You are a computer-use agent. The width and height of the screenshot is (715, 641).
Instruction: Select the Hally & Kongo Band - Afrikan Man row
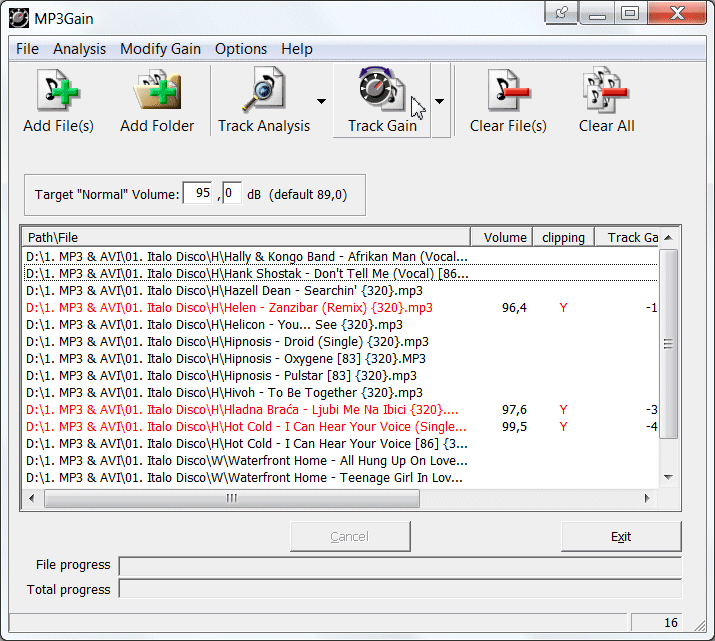pos(341,257)
